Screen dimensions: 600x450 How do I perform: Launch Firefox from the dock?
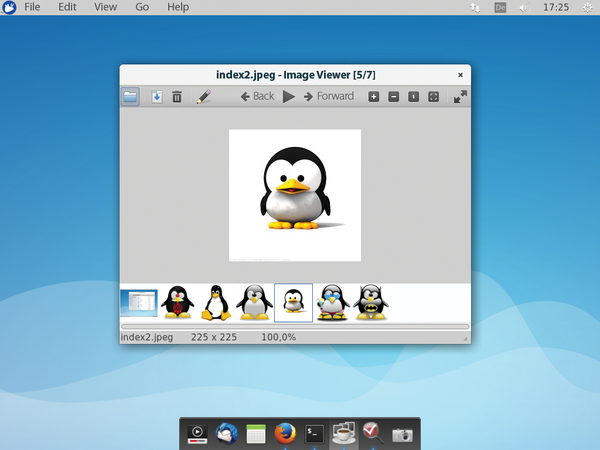[285, 434]
